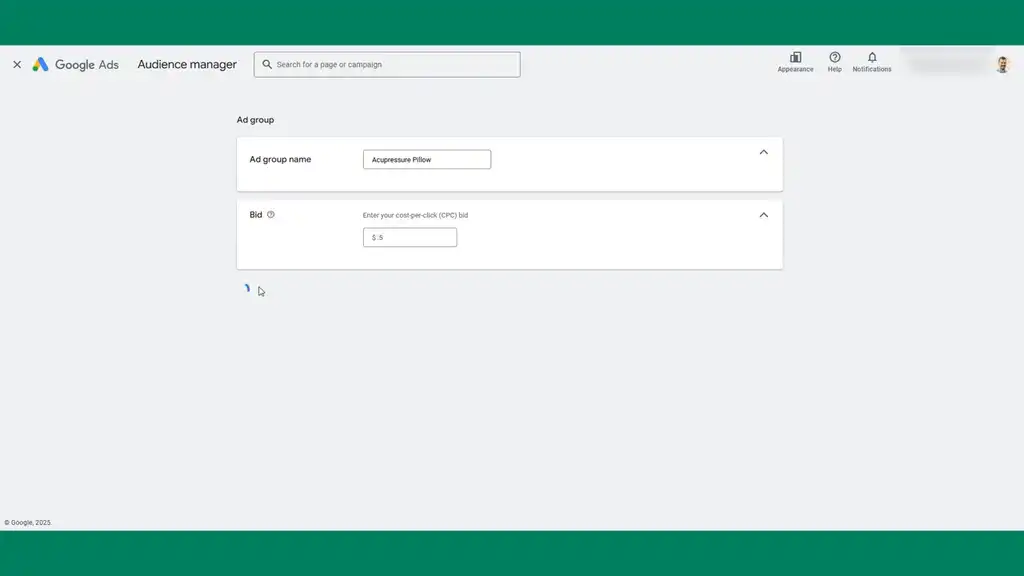Collapse the Ad group name section

click(763, 152)
